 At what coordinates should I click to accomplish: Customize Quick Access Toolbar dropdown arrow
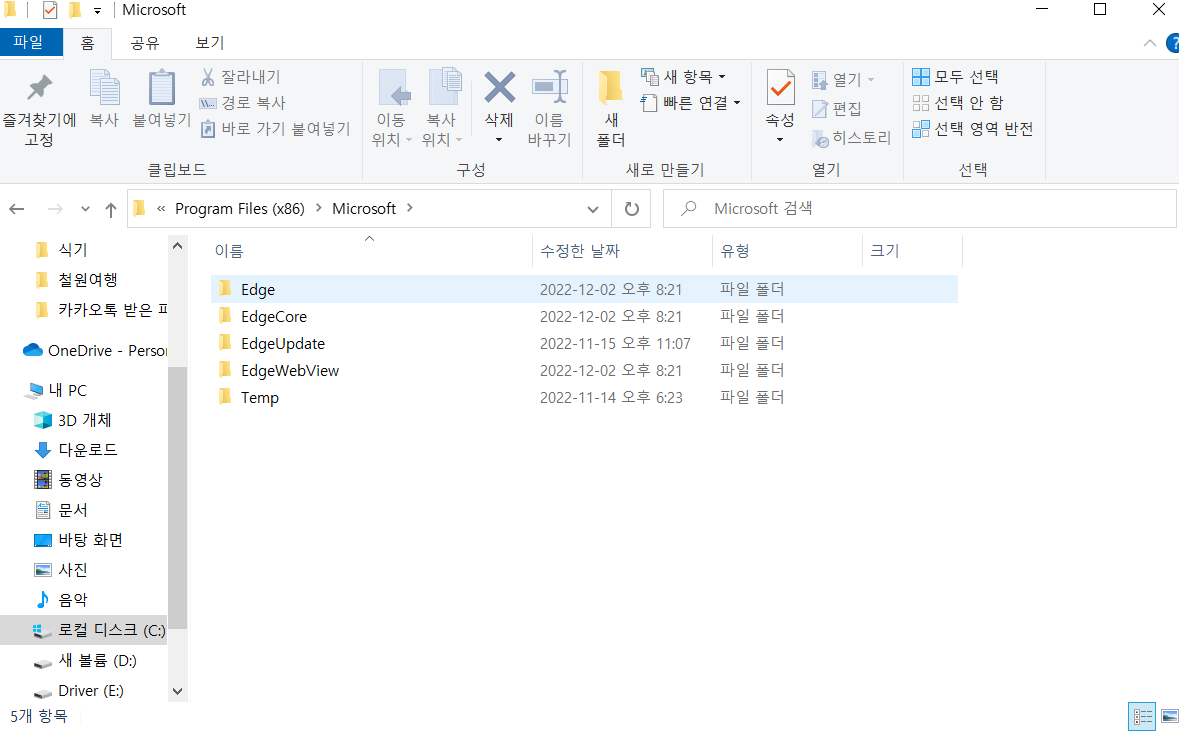coord(97,11)
